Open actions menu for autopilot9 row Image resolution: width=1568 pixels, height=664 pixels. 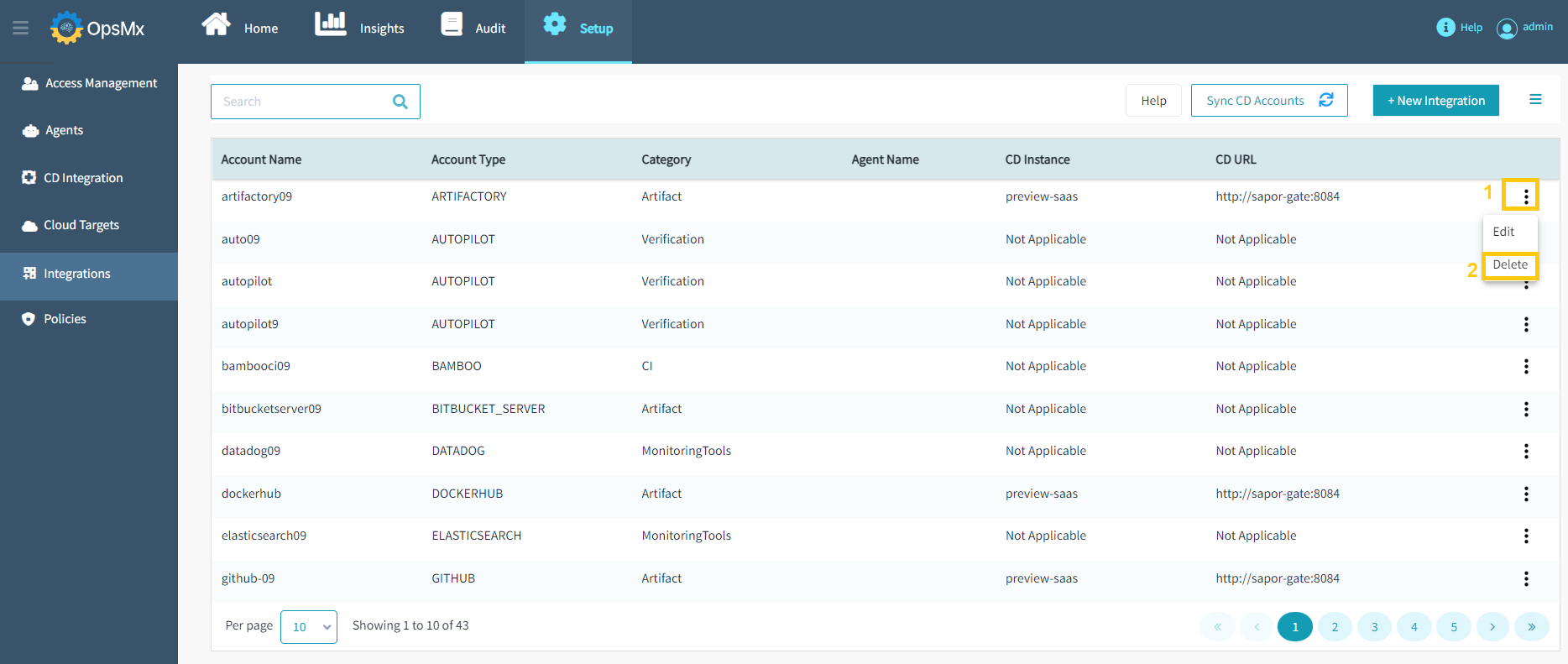point(1526,324)
